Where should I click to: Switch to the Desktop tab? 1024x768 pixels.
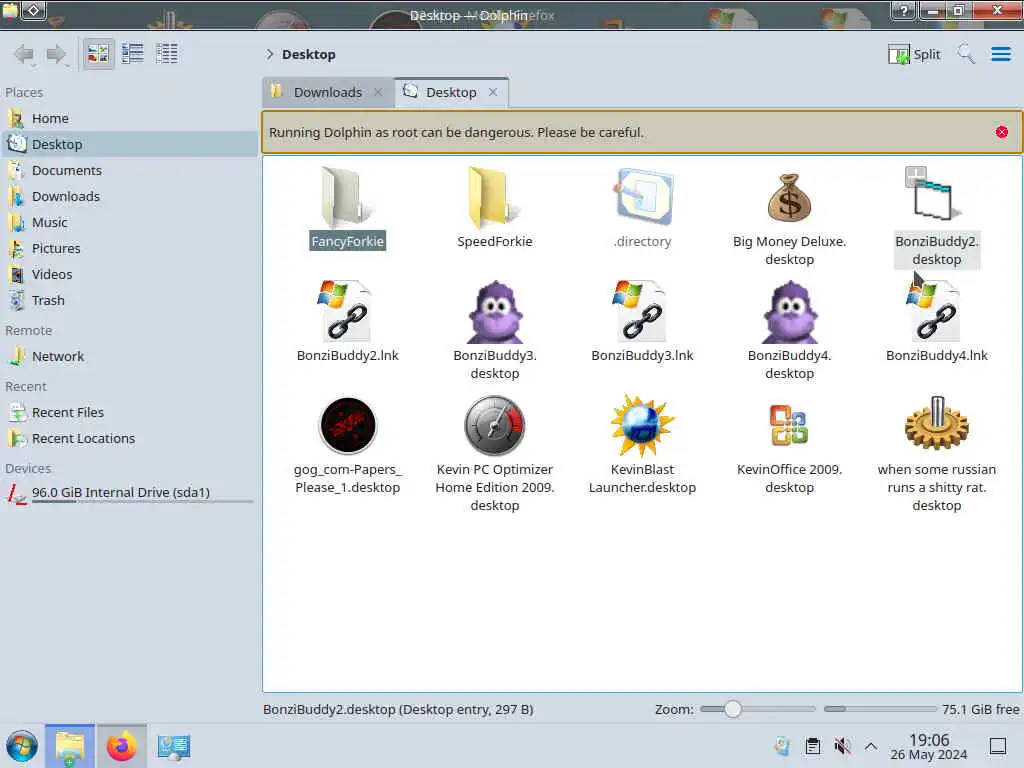(451, 92)
